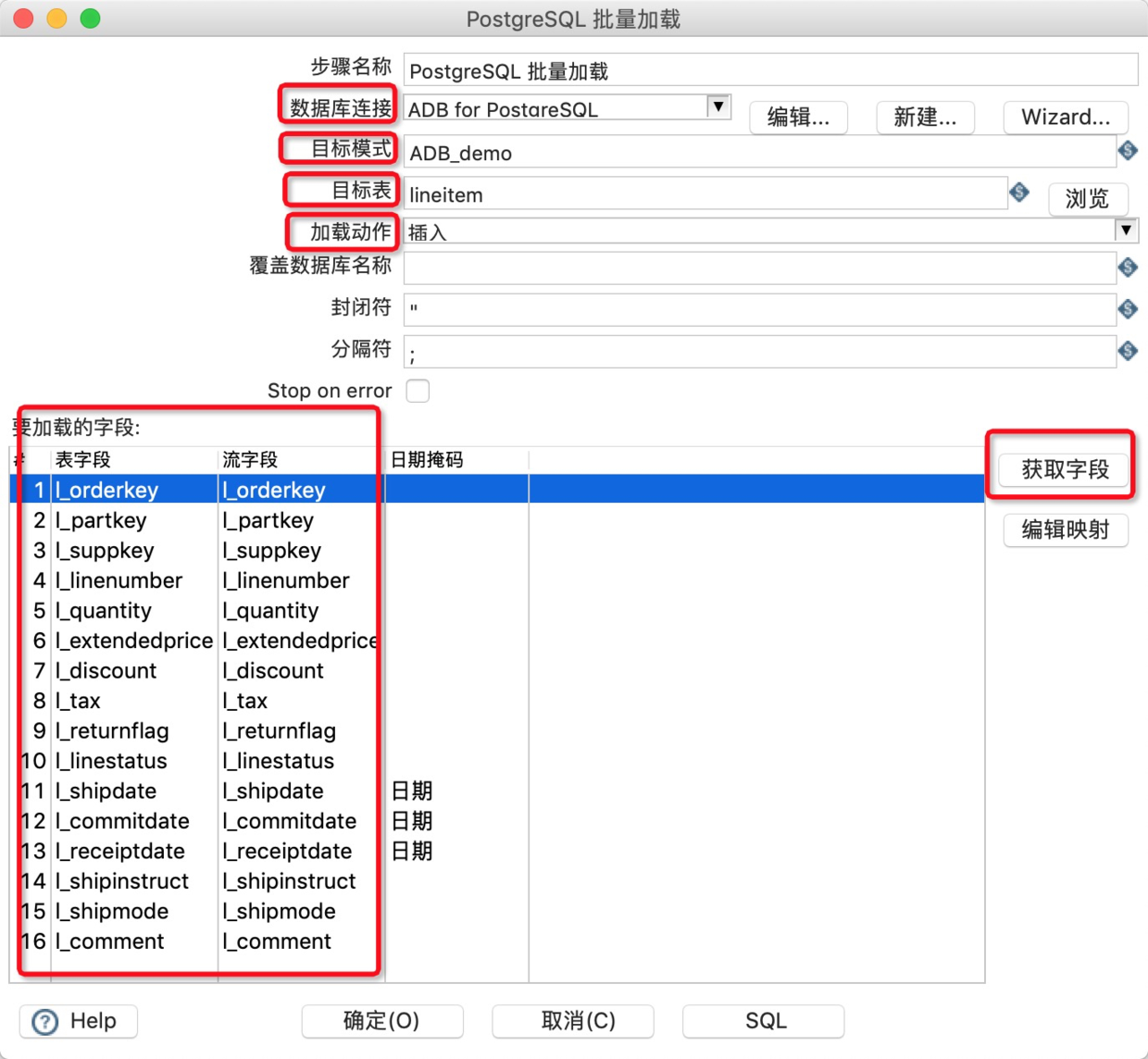The height and width of the screenshot is (1059, 1148).
Task: Open variable picker for 目标模式 field
Action: (x=1128, y=151)
